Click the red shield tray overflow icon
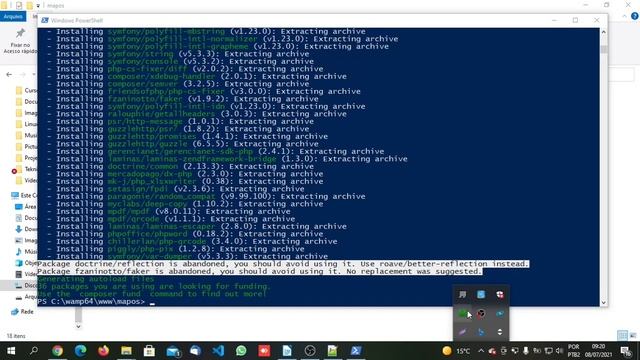The height and width of the screenshot is (360, 640). pos(500,295)
